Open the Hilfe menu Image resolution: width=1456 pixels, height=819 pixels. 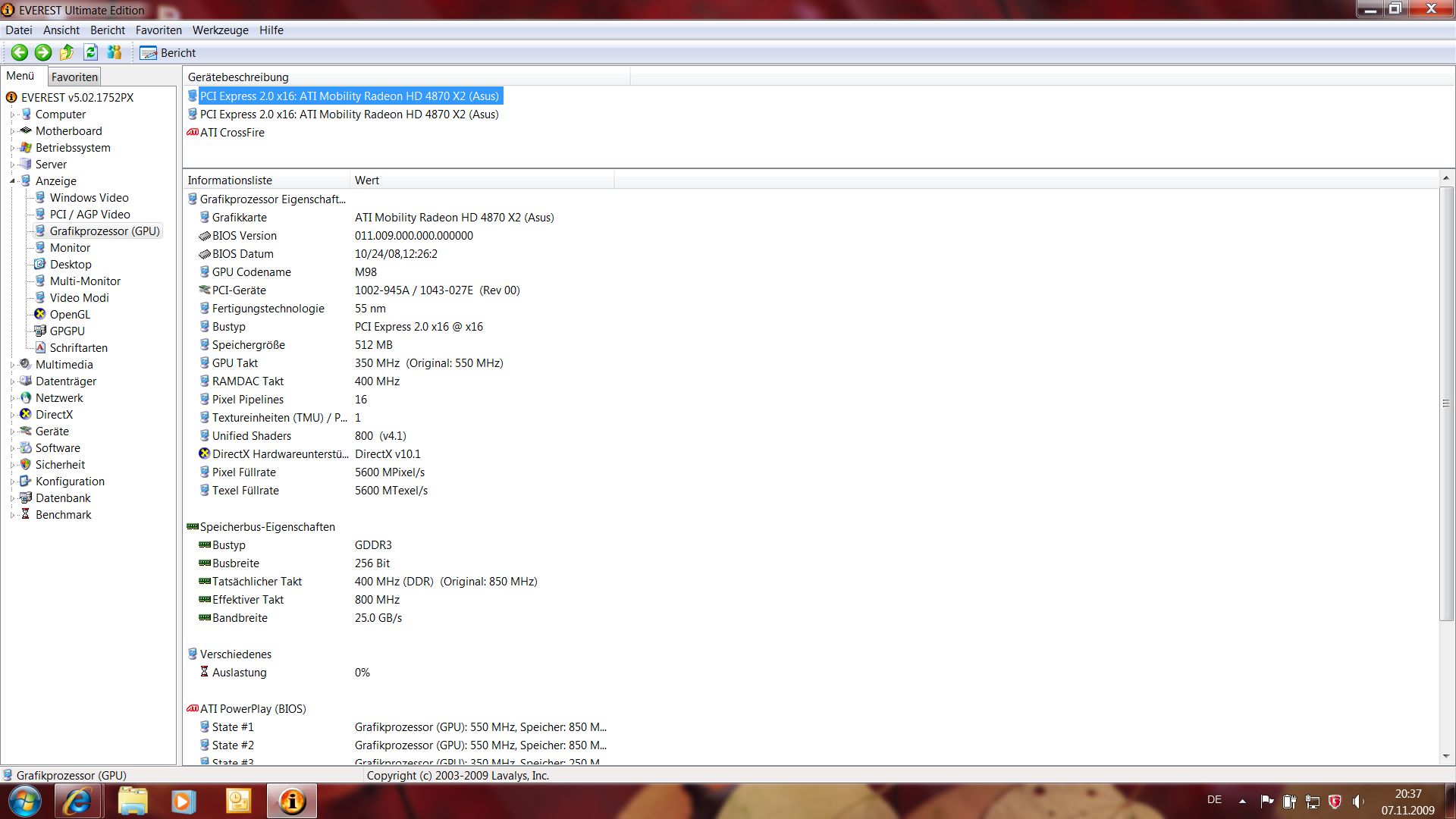pos(271,30)
